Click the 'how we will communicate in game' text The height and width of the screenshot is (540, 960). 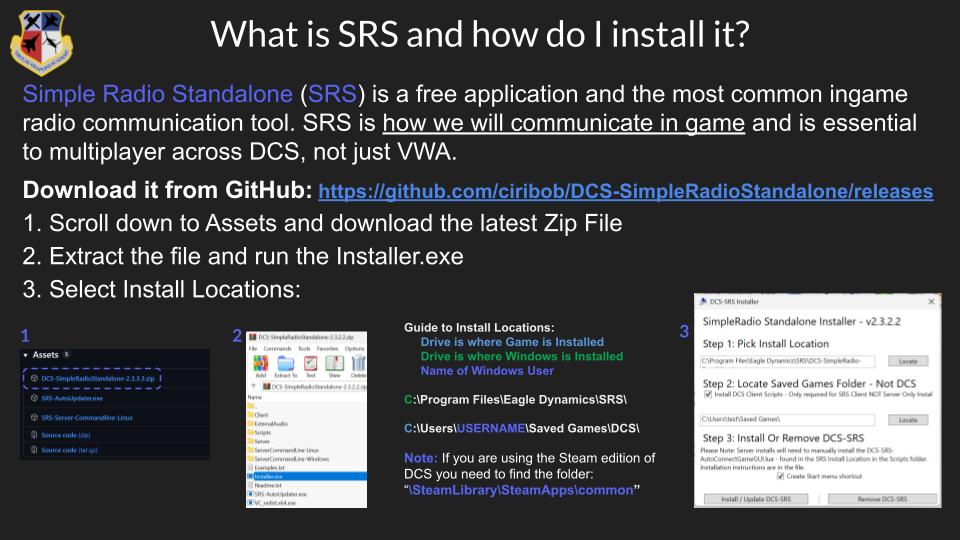(563, 123)
